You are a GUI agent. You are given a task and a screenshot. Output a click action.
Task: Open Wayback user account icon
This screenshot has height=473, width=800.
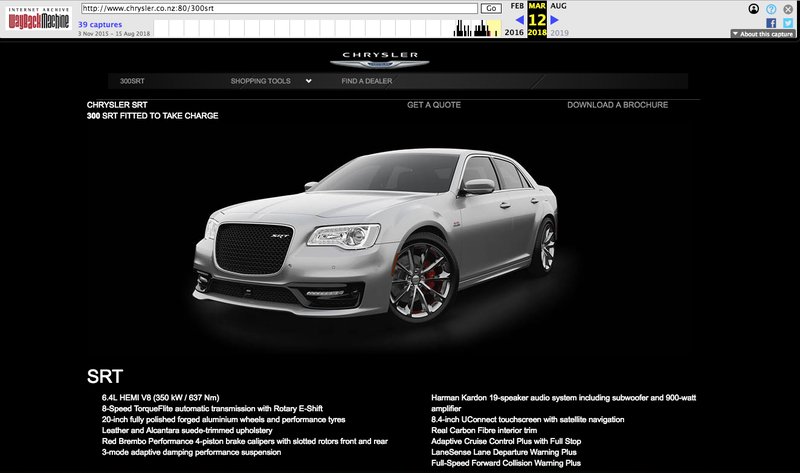coord(754,9)
